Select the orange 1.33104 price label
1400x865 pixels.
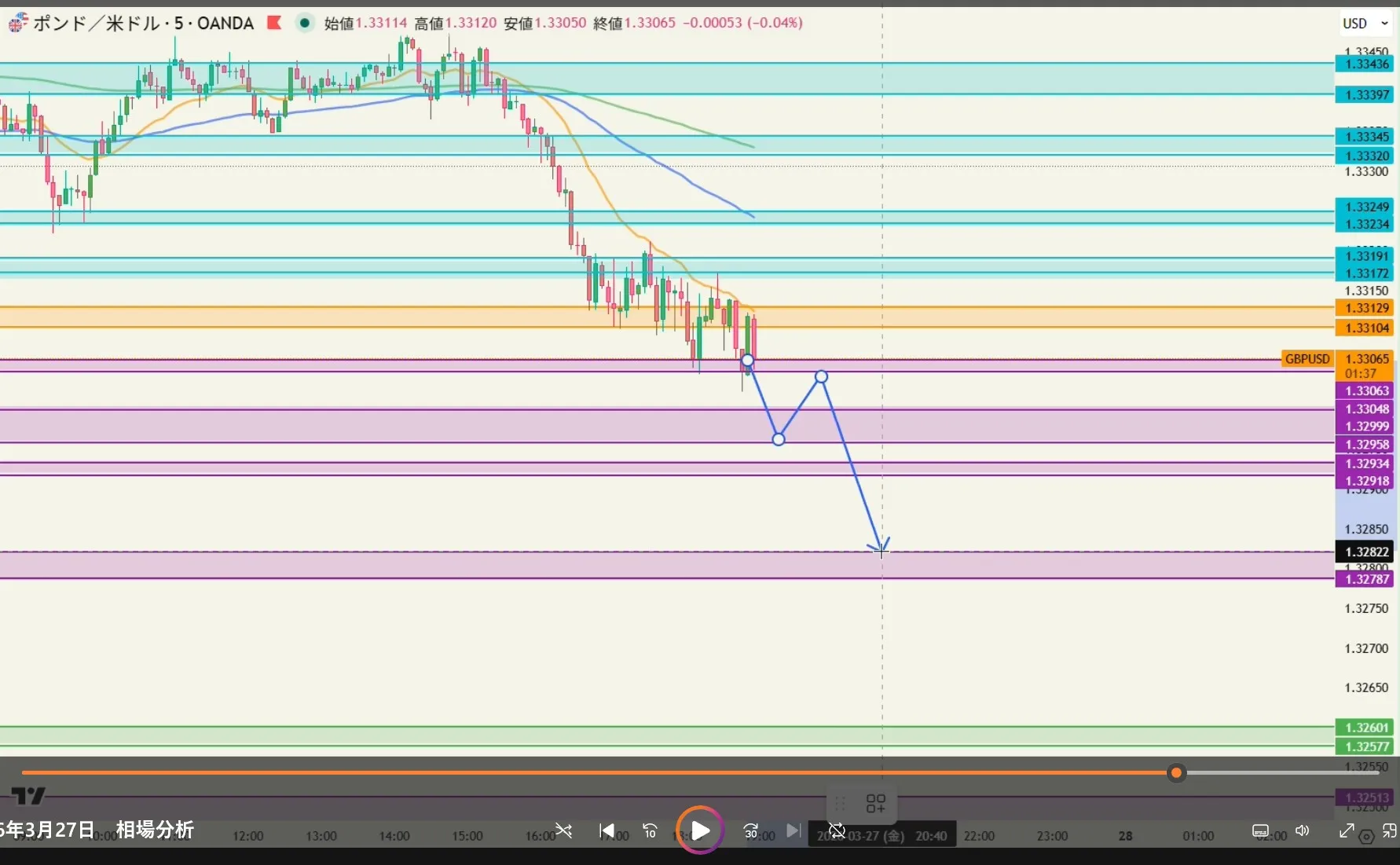(1365, 328)
